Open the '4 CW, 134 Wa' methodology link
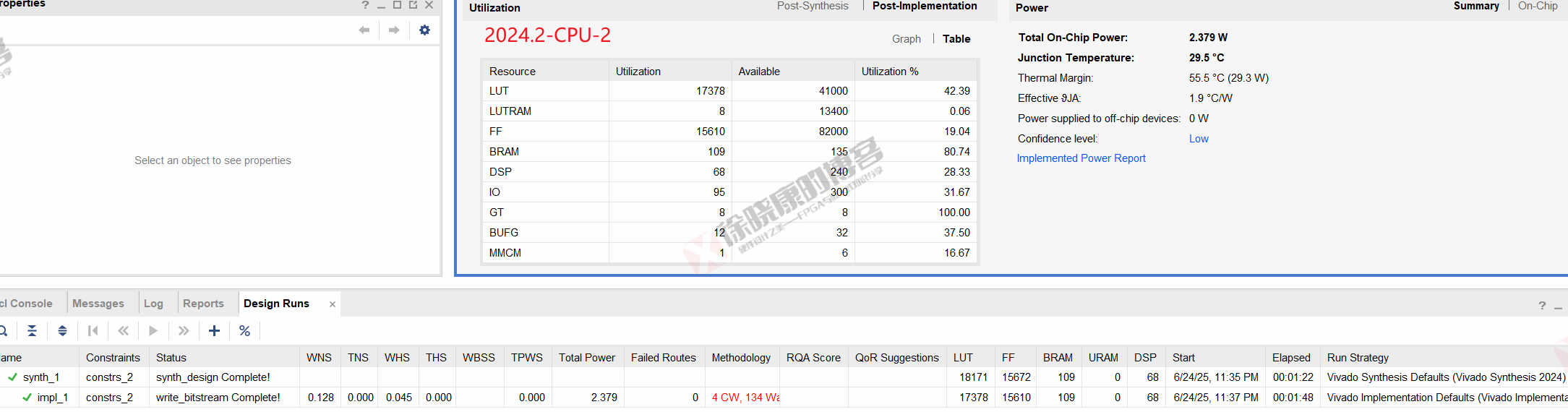The width and height of the screenshot is (1568, 412). 745,397
